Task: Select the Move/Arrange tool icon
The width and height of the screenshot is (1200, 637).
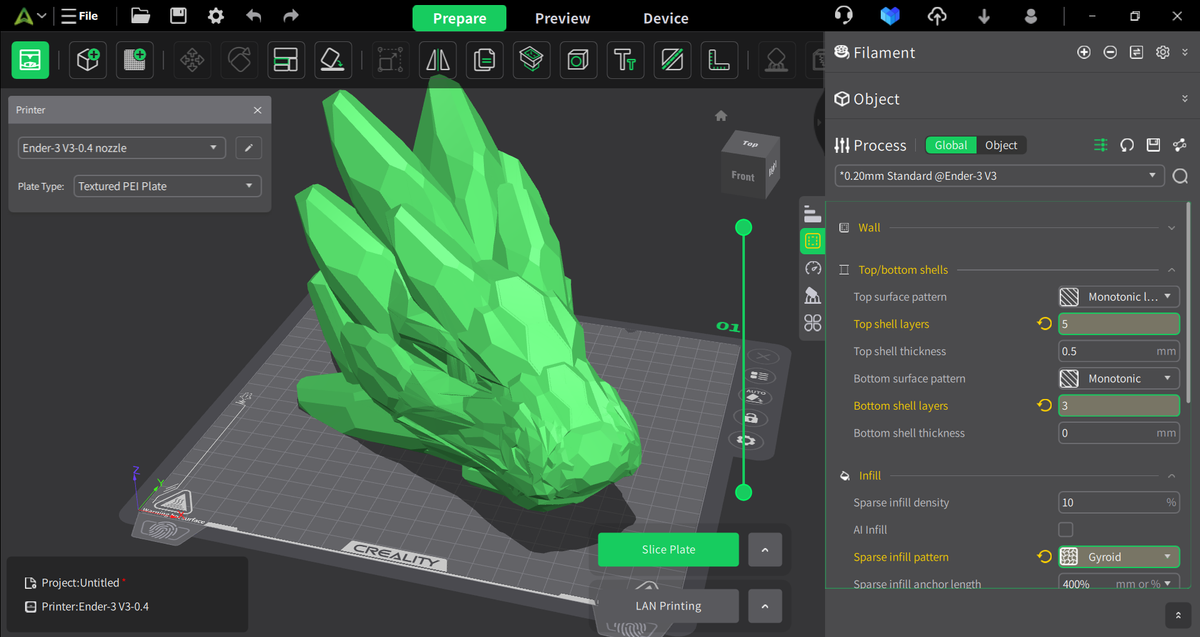Action: (x=192, y=60)
